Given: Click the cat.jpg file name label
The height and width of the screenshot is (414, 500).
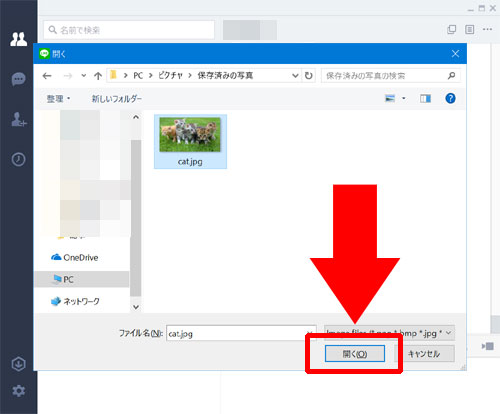Looking at the screenshot, I should pyautogui.click(x=190, y=162).
